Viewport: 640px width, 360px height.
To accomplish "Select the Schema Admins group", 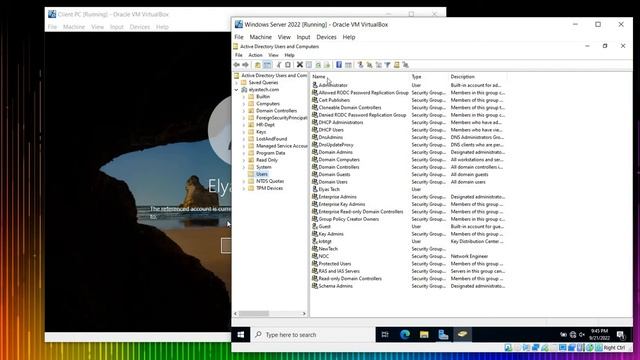I will coord(335,286).
